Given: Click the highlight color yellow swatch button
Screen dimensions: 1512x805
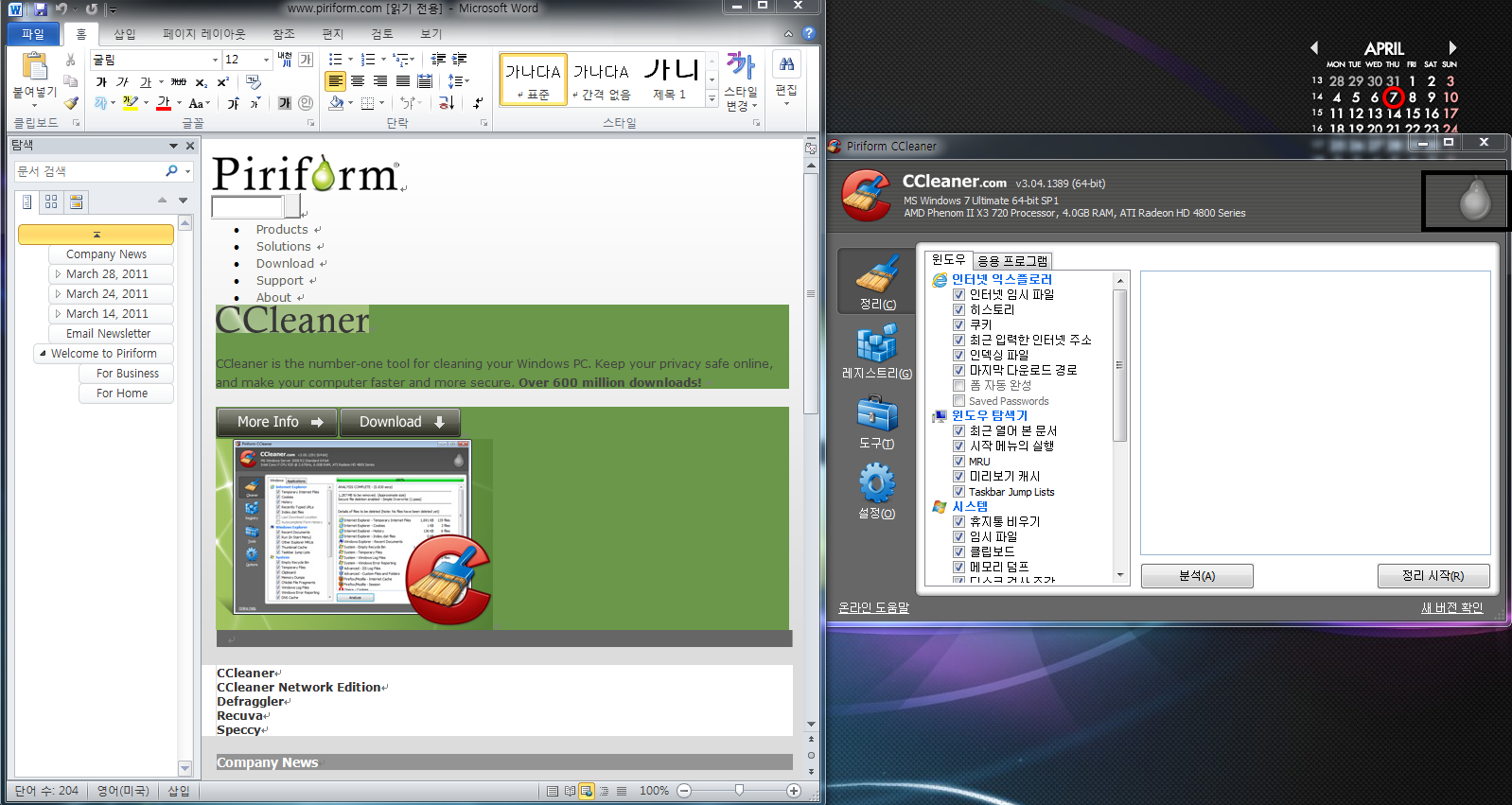Looking at the screenshot, I should click(x=131, y=103).
